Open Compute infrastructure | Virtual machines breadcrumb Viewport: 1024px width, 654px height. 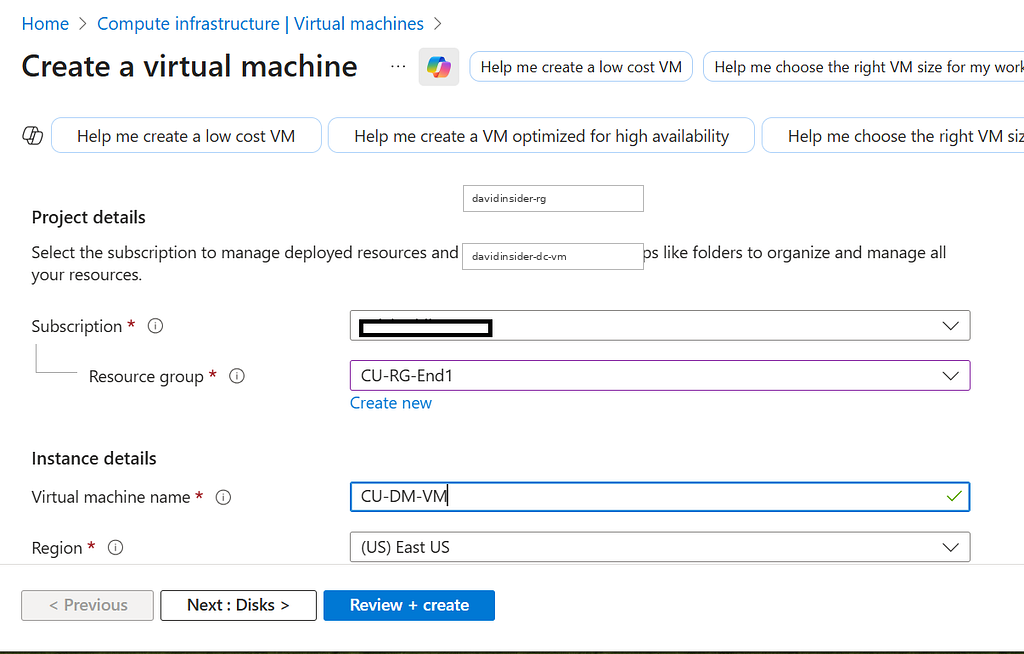click(261, 24)
